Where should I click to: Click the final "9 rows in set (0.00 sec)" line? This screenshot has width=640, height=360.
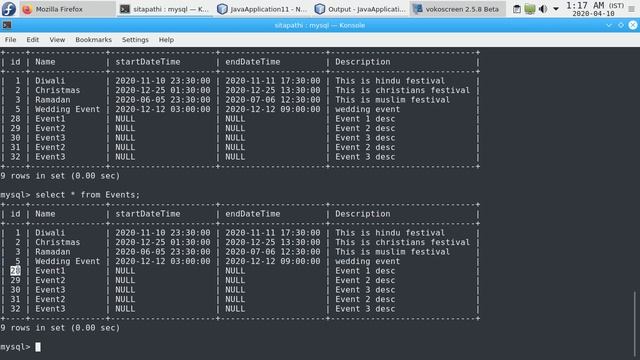pyautogui.click(x=60, y=328)
